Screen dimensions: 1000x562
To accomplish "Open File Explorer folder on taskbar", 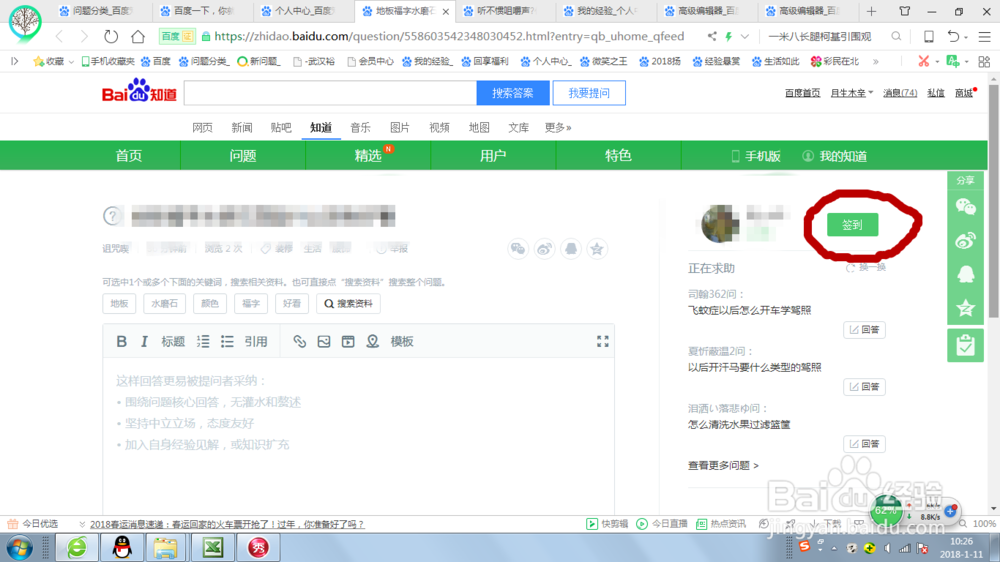I will 166,547.
